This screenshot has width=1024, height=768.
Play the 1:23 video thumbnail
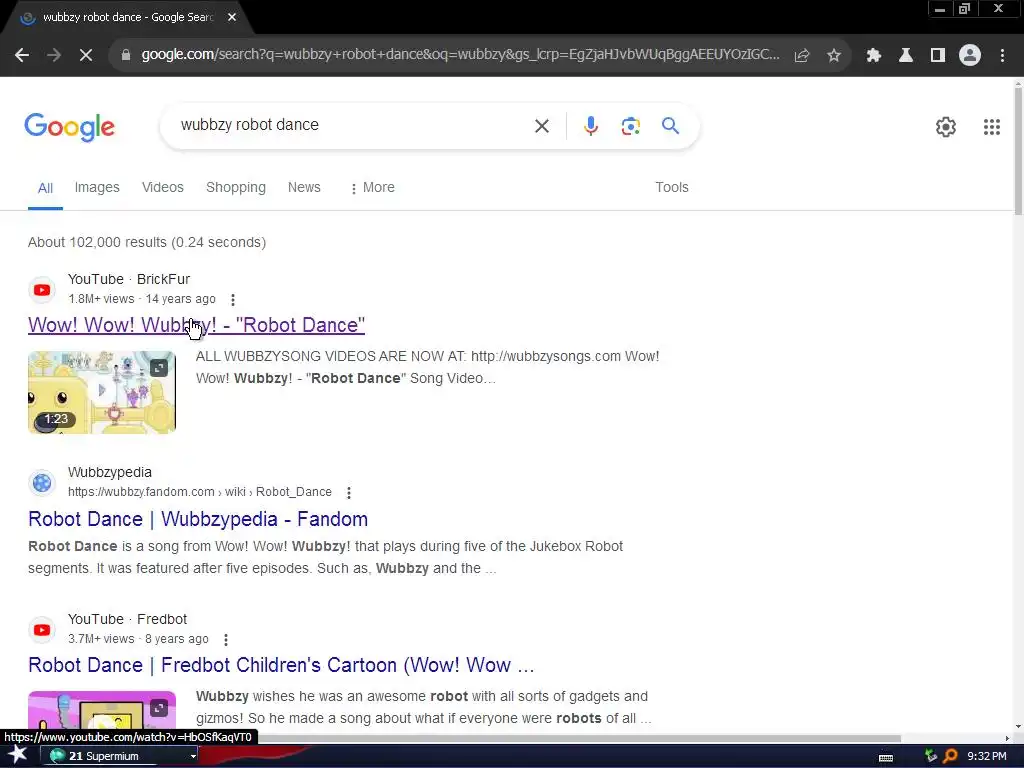coord(102,392)
